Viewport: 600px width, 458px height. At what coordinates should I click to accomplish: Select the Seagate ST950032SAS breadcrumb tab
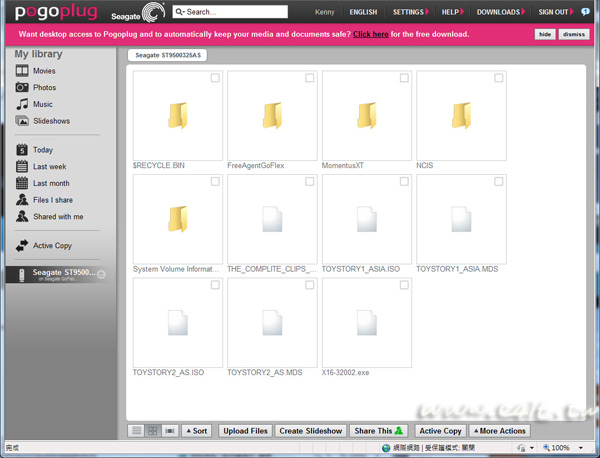(168, 55)
